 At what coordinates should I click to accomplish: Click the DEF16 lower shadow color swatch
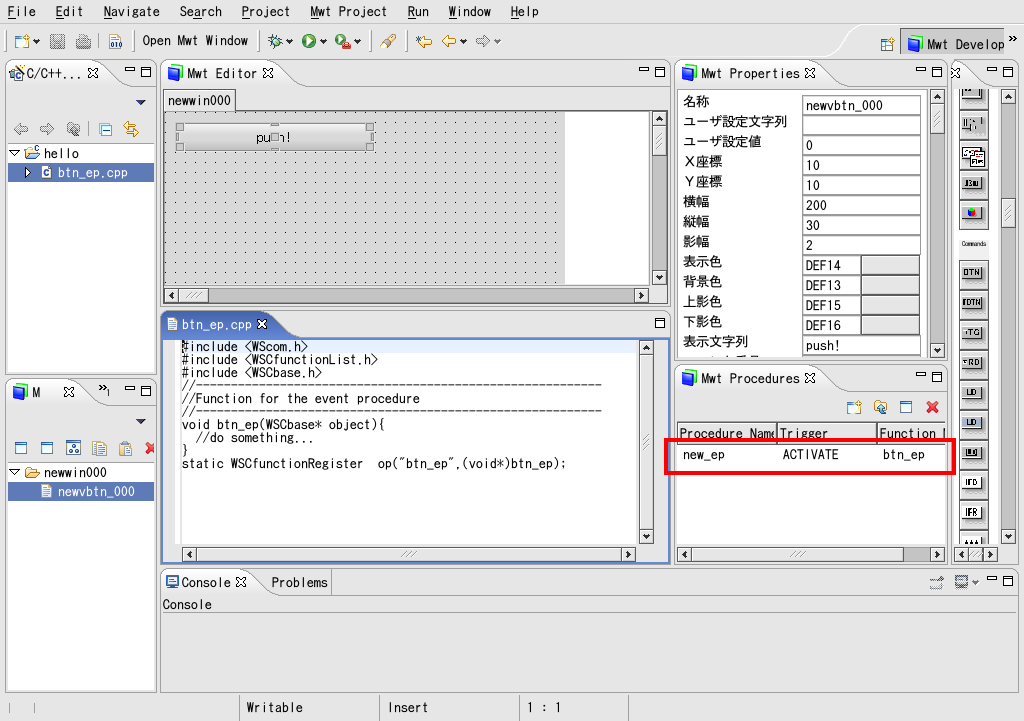pos(890,325)
